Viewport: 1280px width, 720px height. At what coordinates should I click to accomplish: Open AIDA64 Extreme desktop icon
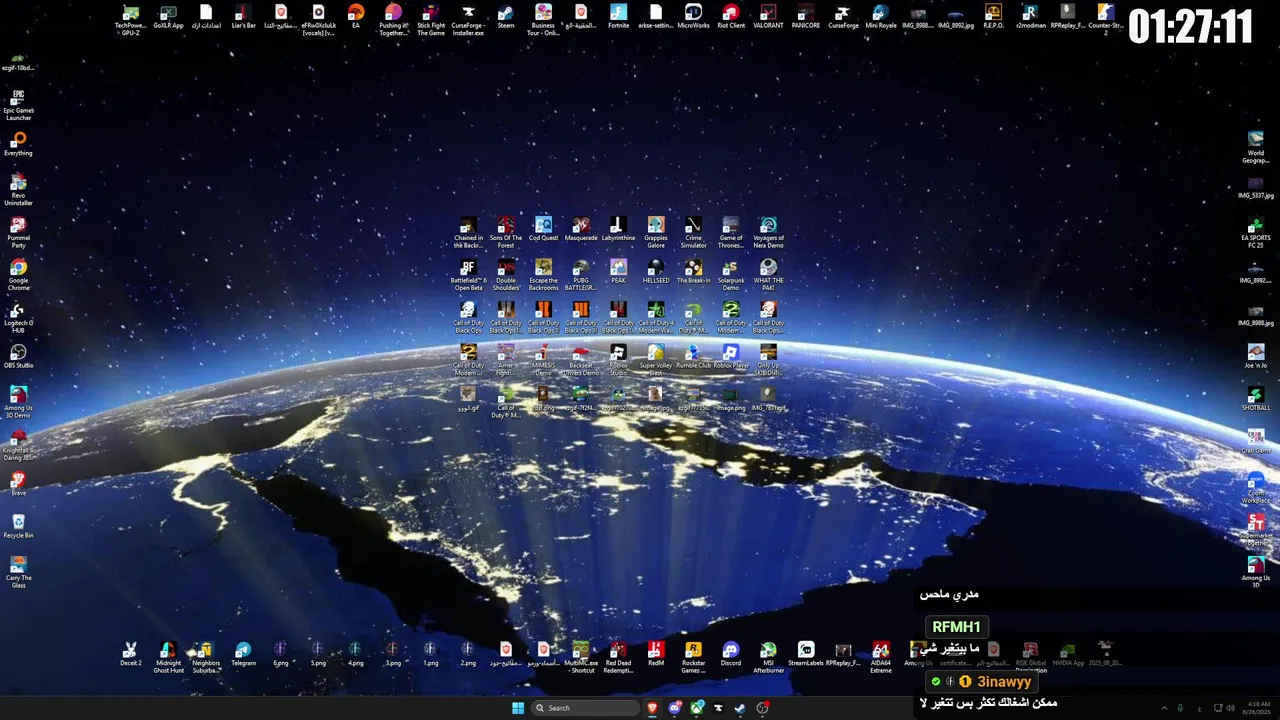click(x=881, y=657)
